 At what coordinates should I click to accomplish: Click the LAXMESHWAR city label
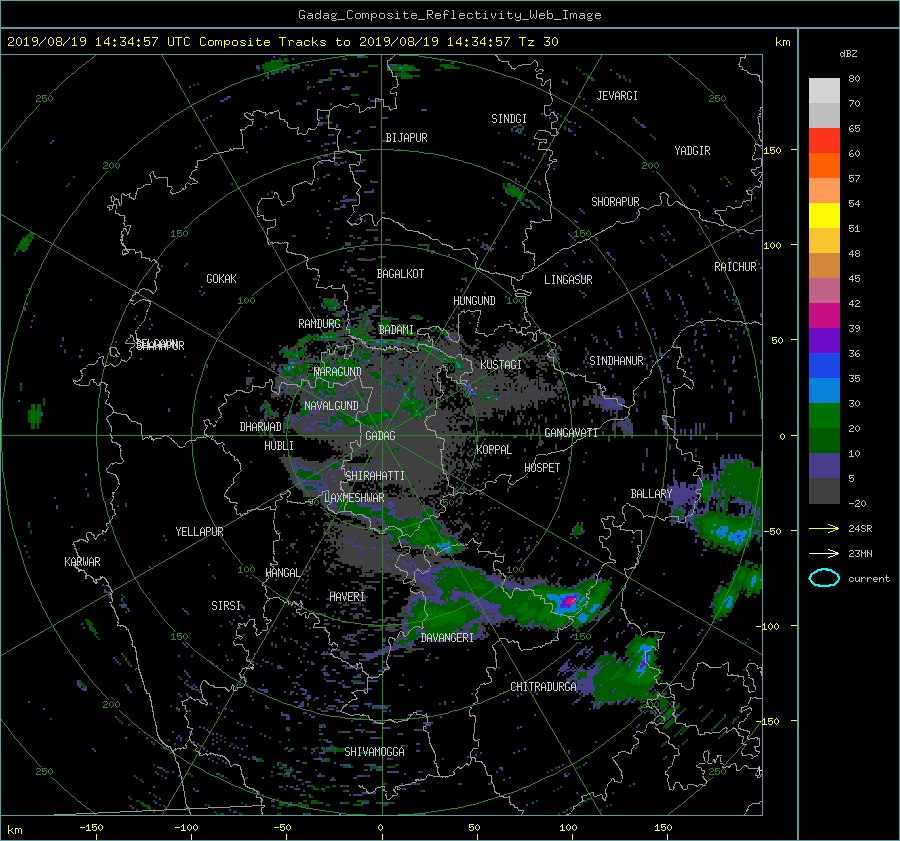coord(354,498)
